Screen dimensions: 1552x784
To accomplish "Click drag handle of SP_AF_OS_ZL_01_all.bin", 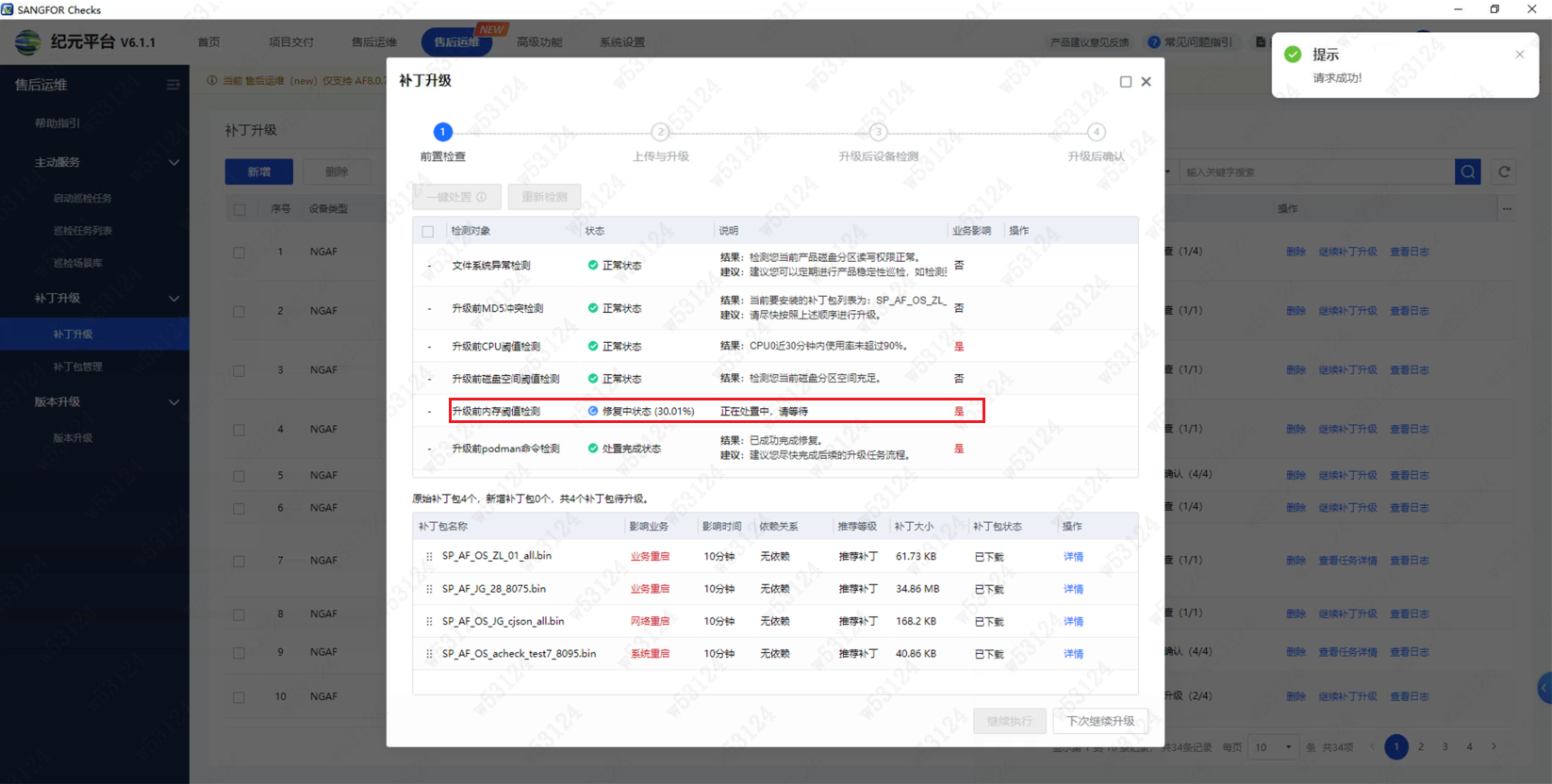I will [429, 557].
